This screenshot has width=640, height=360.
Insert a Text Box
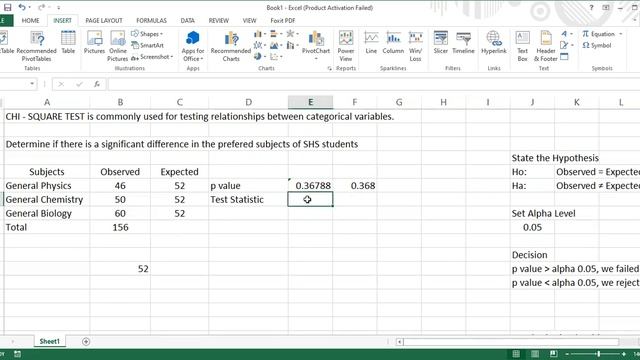(x=522, y=46)
